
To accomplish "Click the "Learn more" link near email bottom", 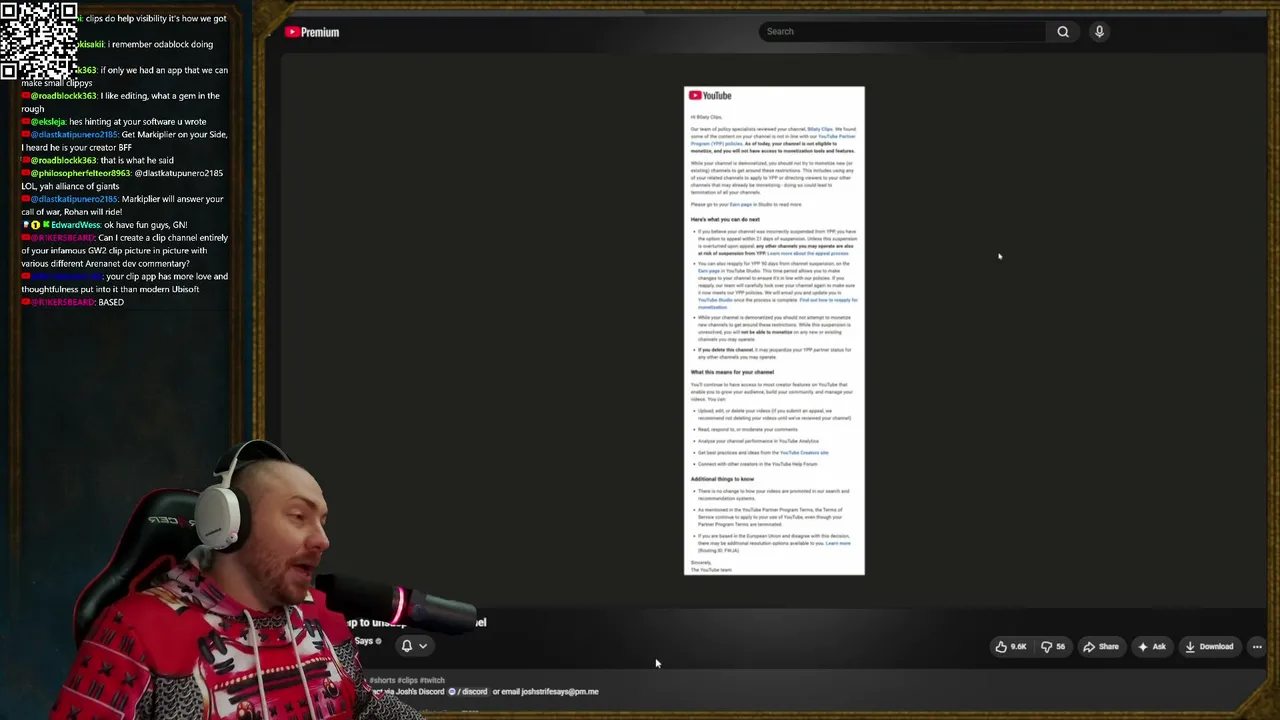I will pyautogui.click(x=838, y=543).
